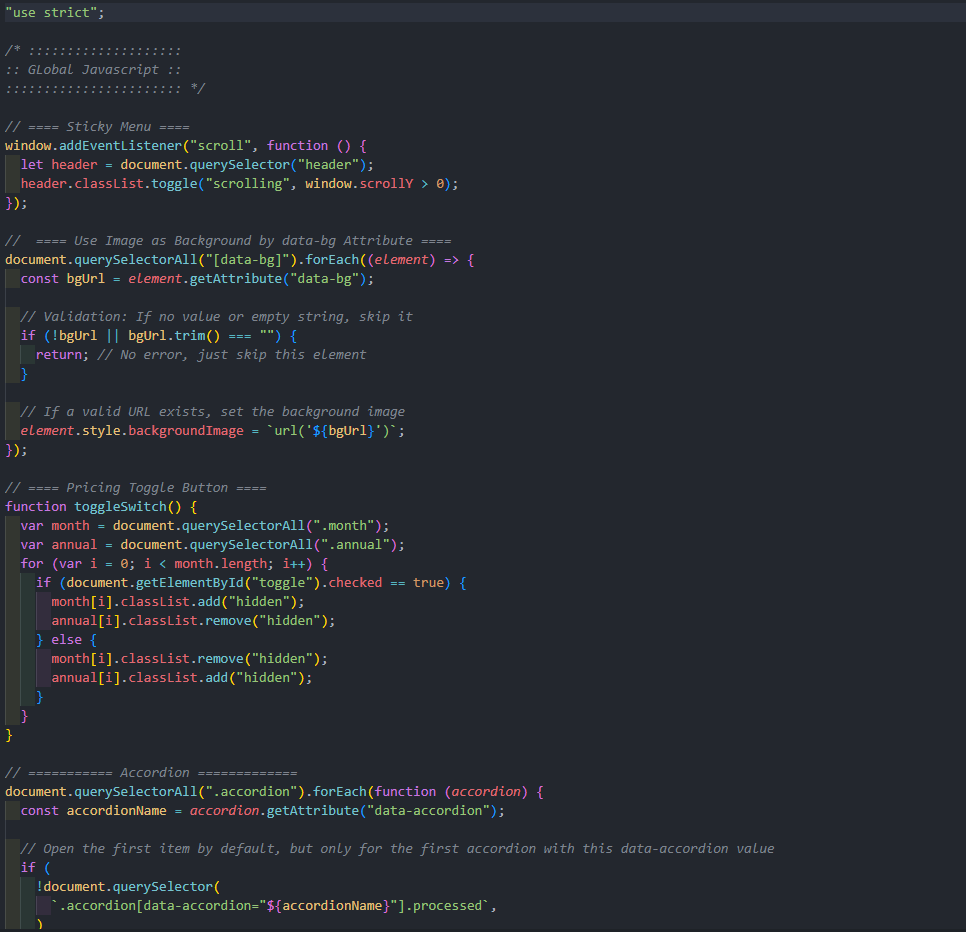Select the return statement inside validation block
Screen dimensions: 966x932
55,354
